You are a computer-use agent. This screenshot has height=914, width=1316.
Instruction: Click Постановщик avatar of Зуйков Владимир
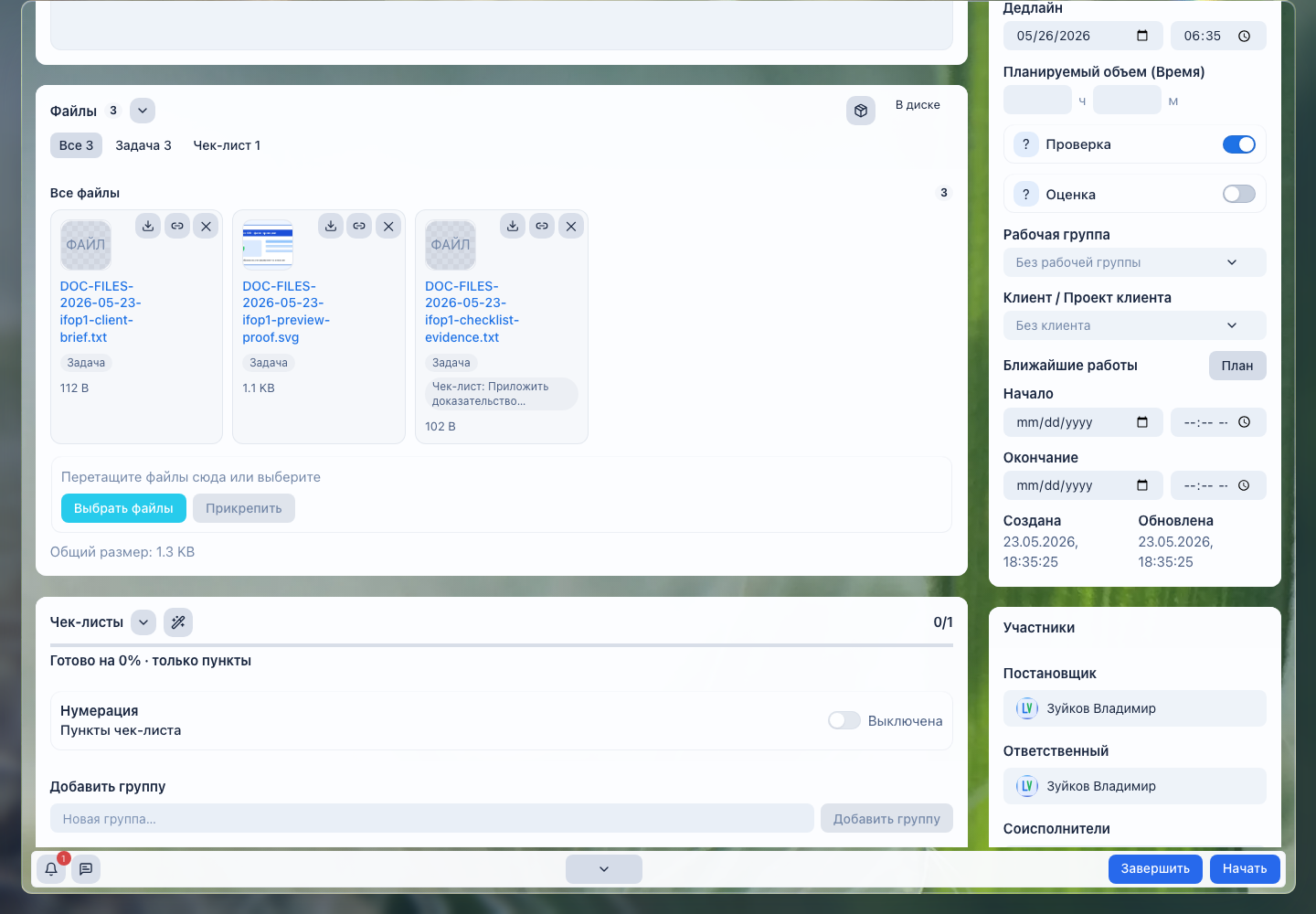coord(1027,708)
